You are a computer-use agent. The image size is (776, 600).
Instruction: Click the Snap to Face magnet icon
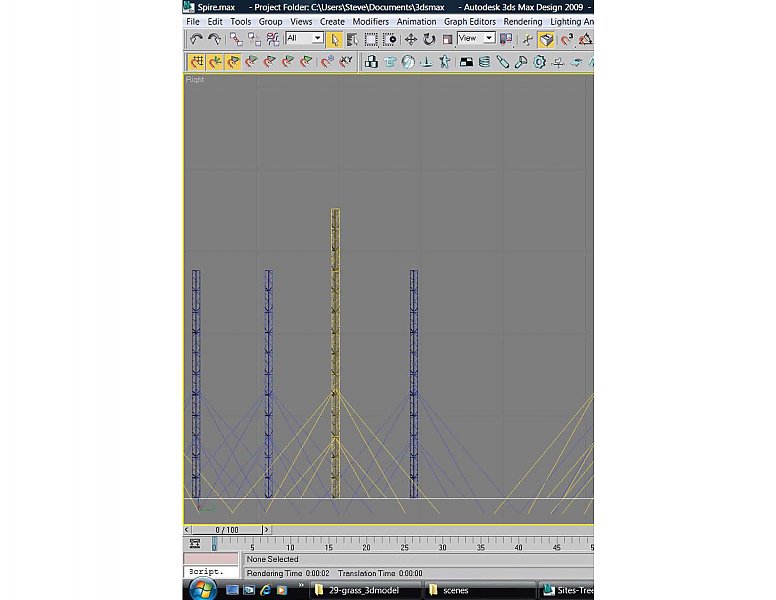pyautogui.click(x=306, y=62)
